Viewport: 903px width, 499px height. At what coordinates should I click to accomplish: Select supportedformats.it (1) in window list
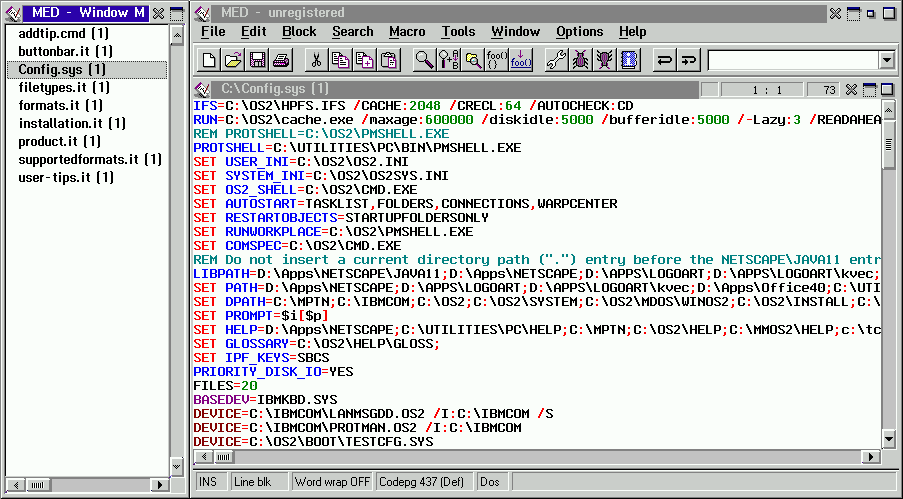pos(90,159)
